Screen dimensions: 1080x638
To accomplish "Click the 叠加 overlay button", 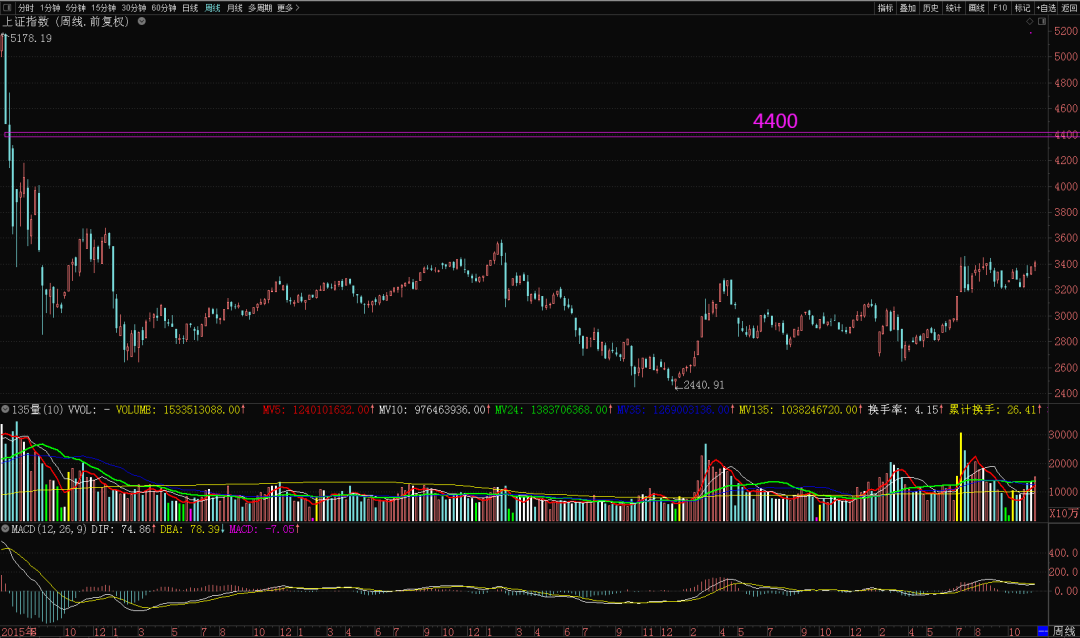I will click(x=908, y=8).
